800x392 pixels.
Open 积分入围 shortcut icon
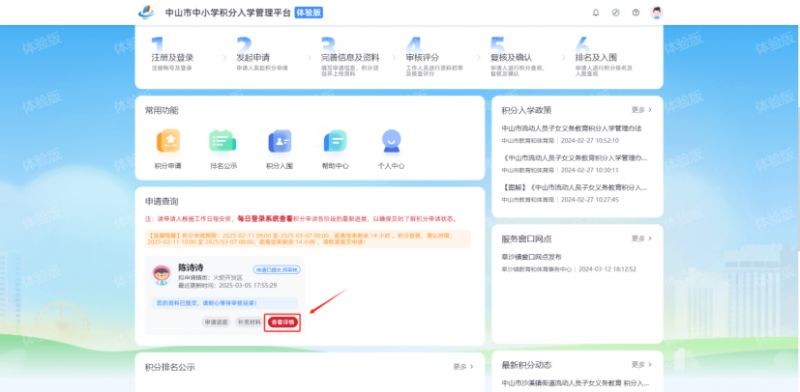click(x=280, y=141)
